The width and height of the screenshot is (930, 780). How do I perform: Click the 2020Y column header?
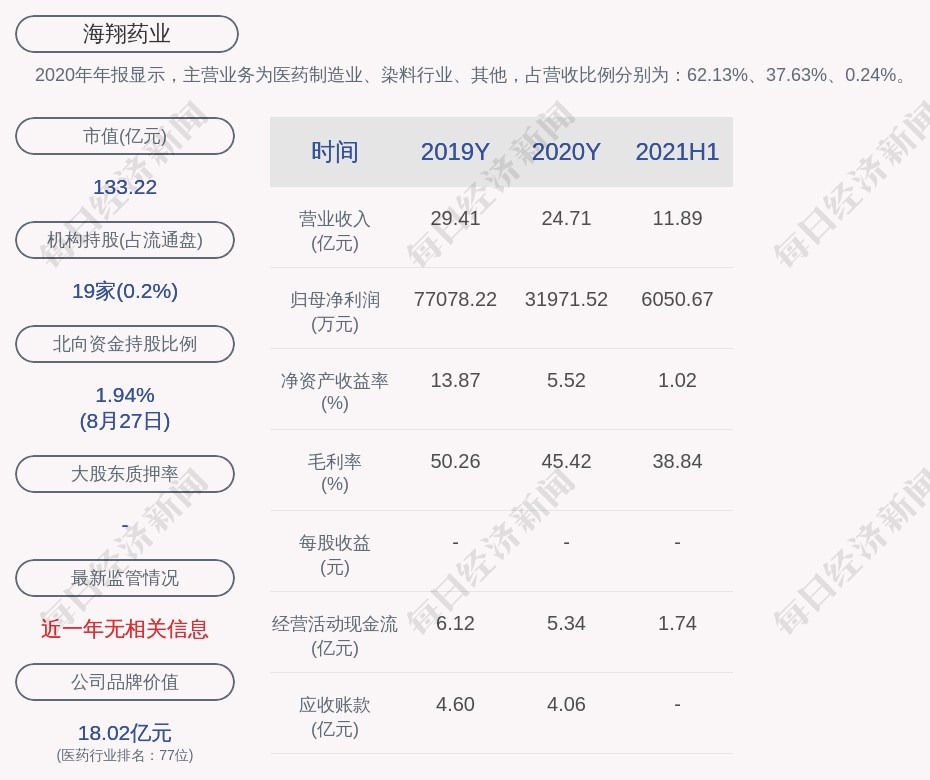[x=566, y=152]
